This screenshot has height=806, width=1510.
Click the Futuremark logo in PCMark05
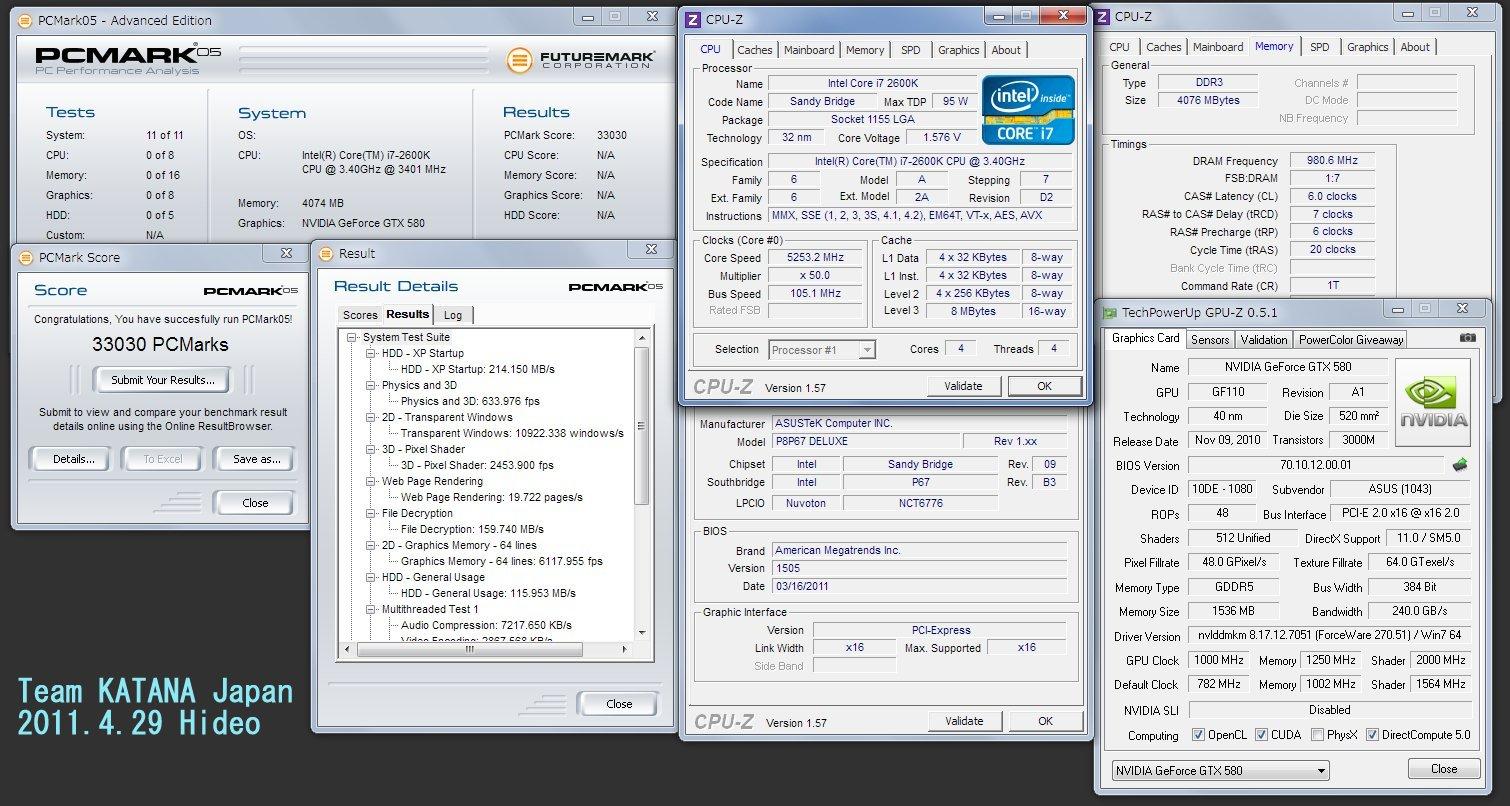click(581, 60)
